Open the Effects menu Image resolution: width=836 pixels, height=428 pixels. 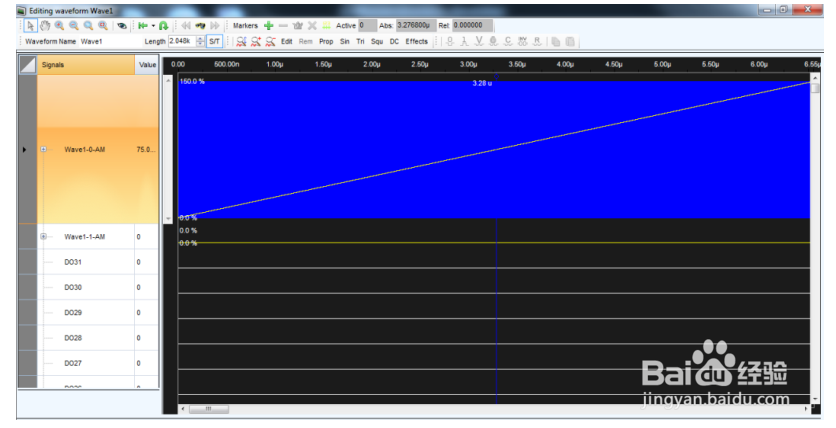416,42
